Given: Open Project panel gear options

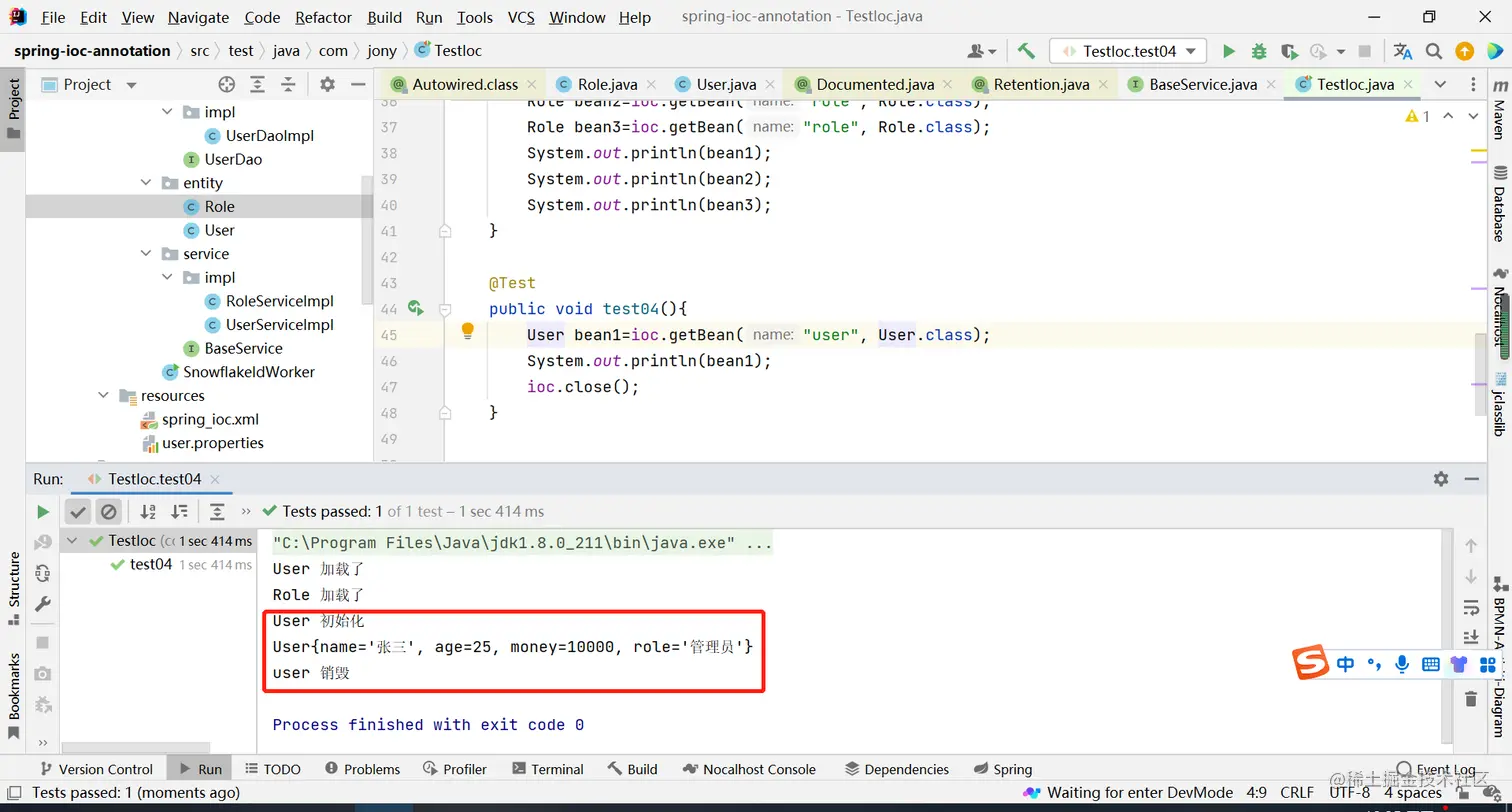Looking at the screenshot, I should (327, 85).
